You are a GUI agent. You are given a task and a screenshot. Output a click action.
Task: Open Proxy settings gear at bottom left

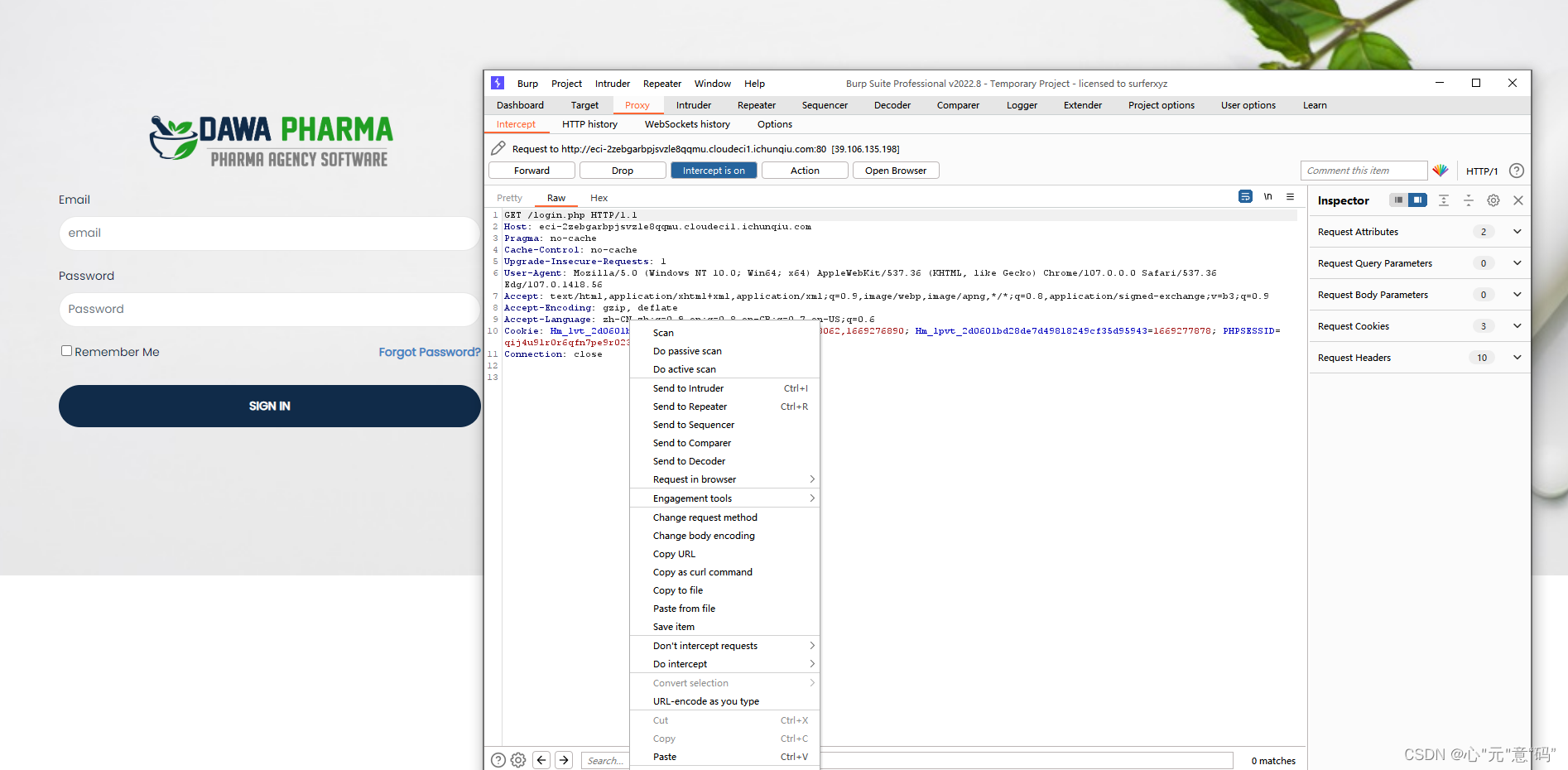pyautogui.click(x=518, y=759)
